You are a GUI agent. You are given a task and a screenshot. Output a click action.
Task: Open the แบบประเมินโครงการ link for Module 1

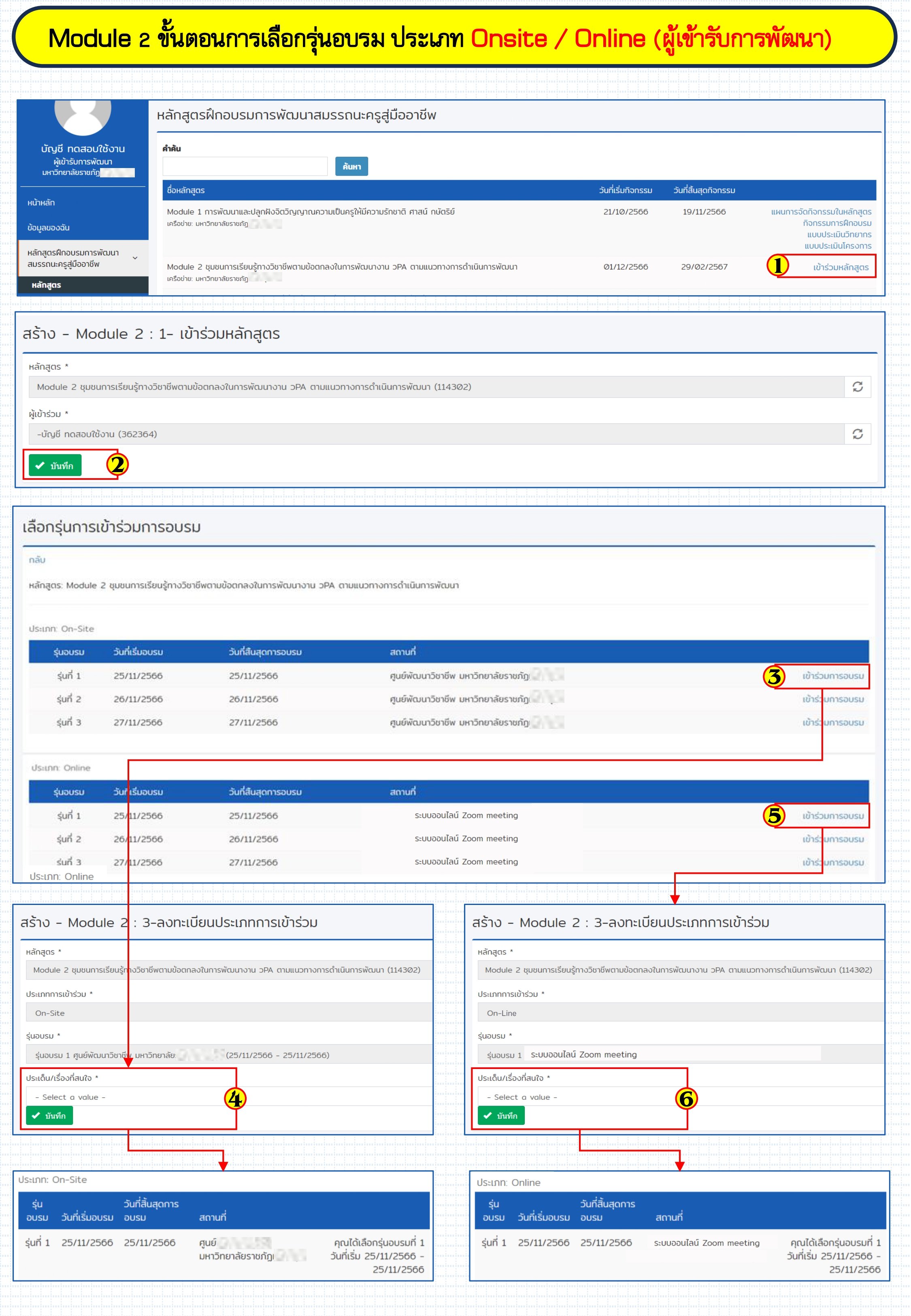pyautogui.click(x=838, y=246)
